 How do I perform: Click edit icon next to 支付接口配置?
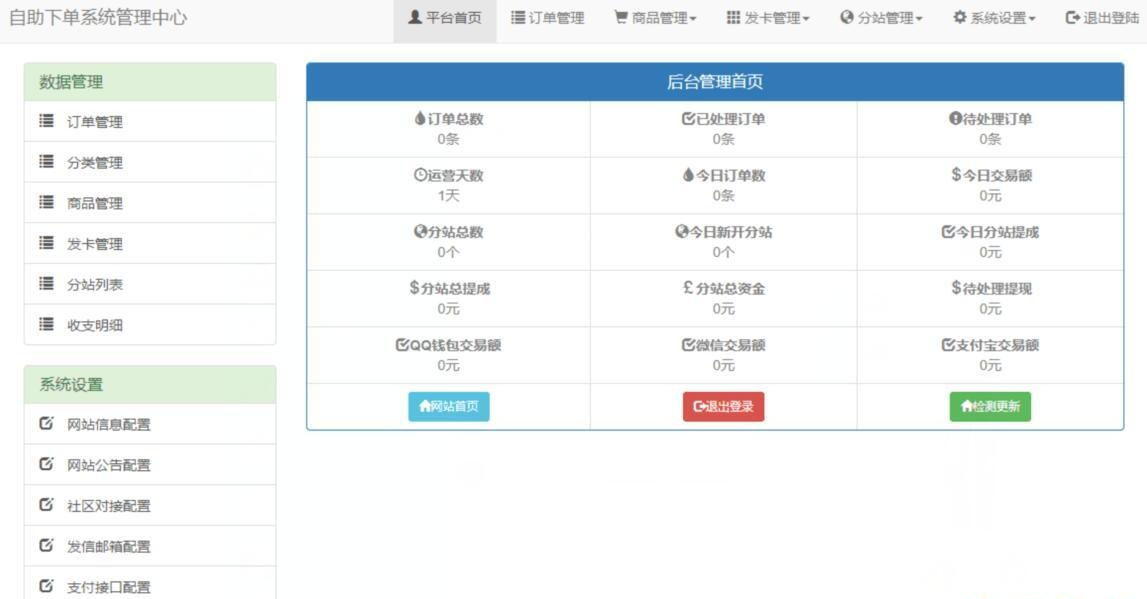pyautogui.click(x=46, y=585)
